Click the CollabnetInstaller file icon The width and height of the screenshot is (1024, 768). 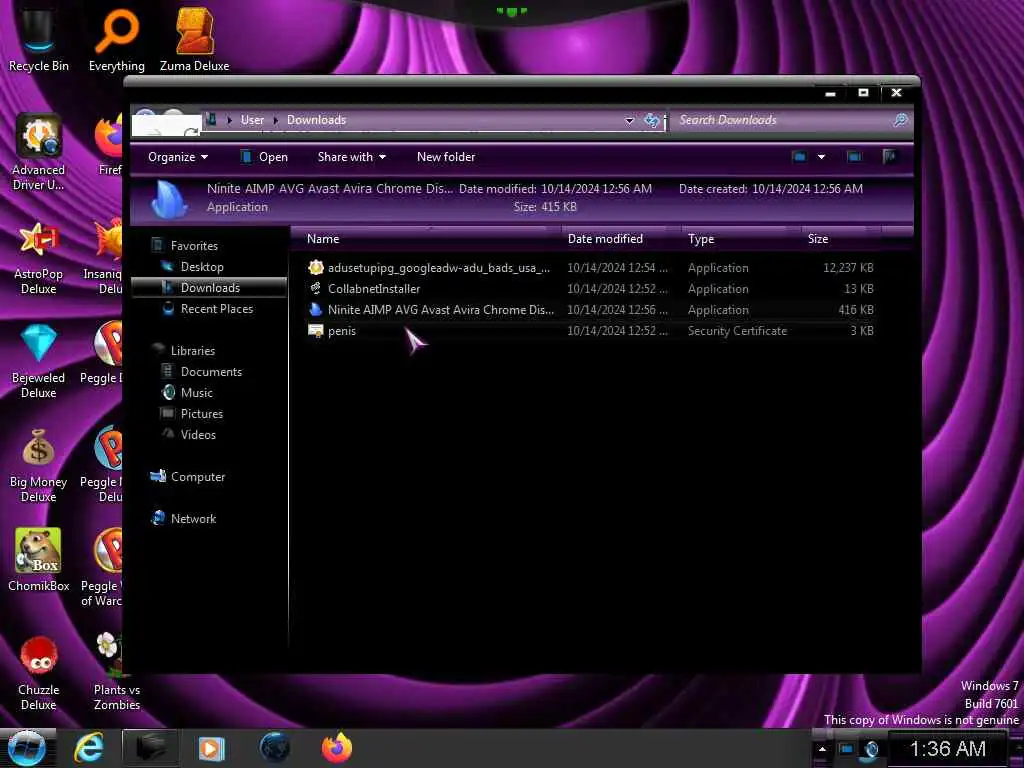point(316,289)
